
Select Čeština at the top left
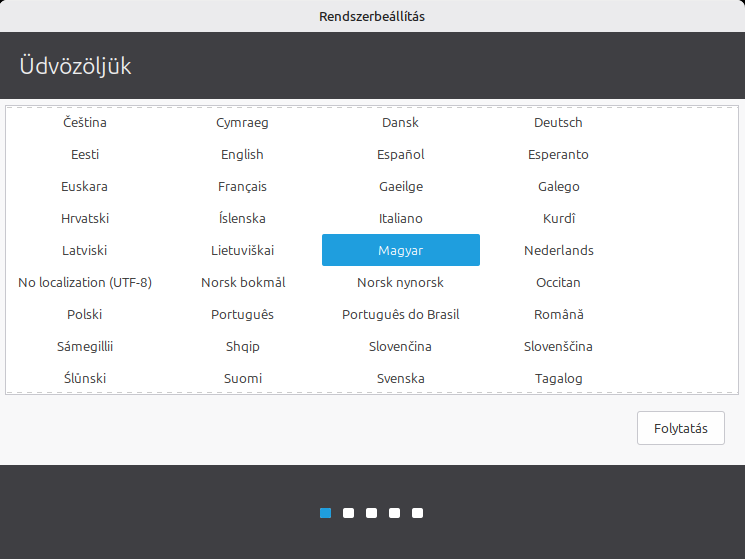(x=85, y=122)
